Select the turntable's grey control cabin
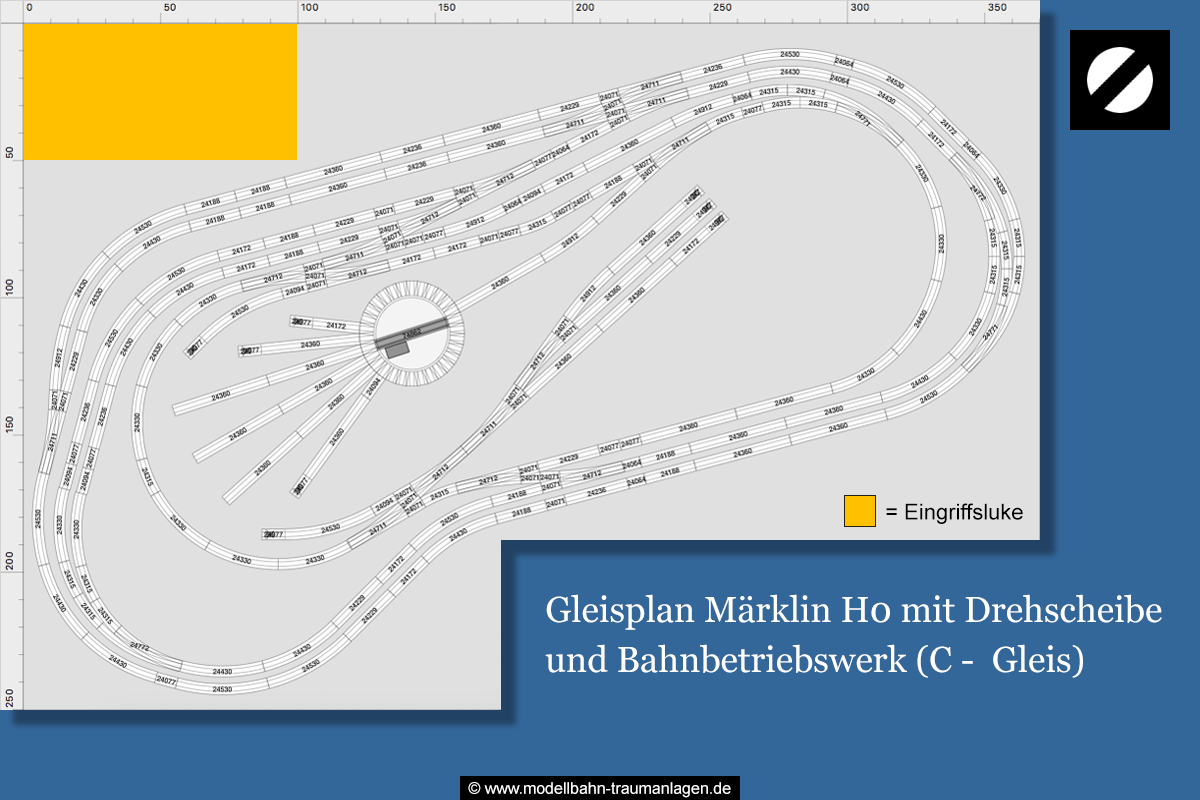Image resolution: width=1200 pixels, height=800 pixels. coord(398,350)
